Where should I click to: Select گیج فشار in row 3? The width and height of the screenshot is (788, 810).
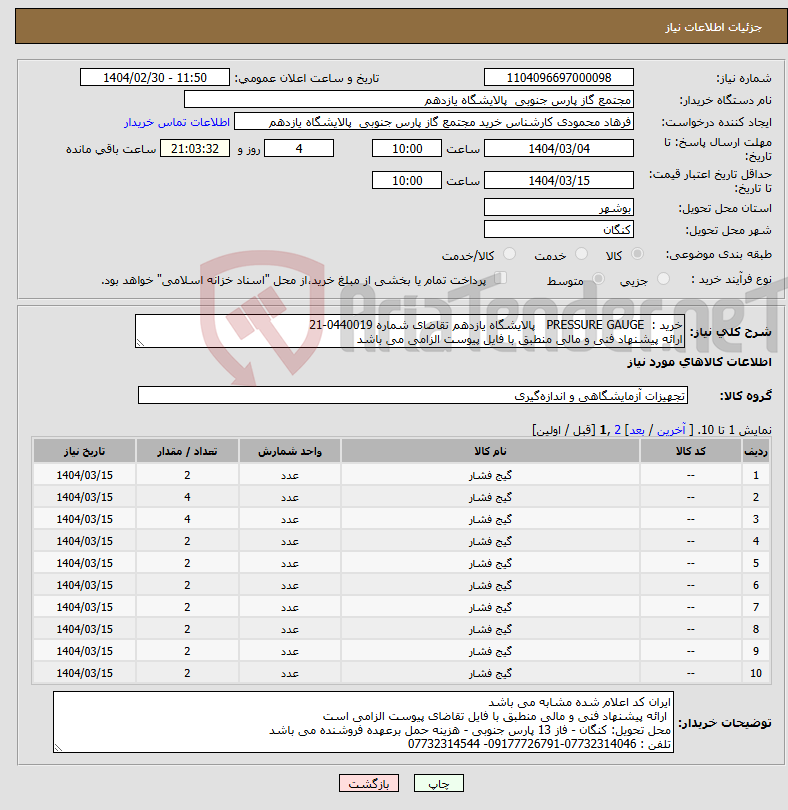[x=490, y=519]
